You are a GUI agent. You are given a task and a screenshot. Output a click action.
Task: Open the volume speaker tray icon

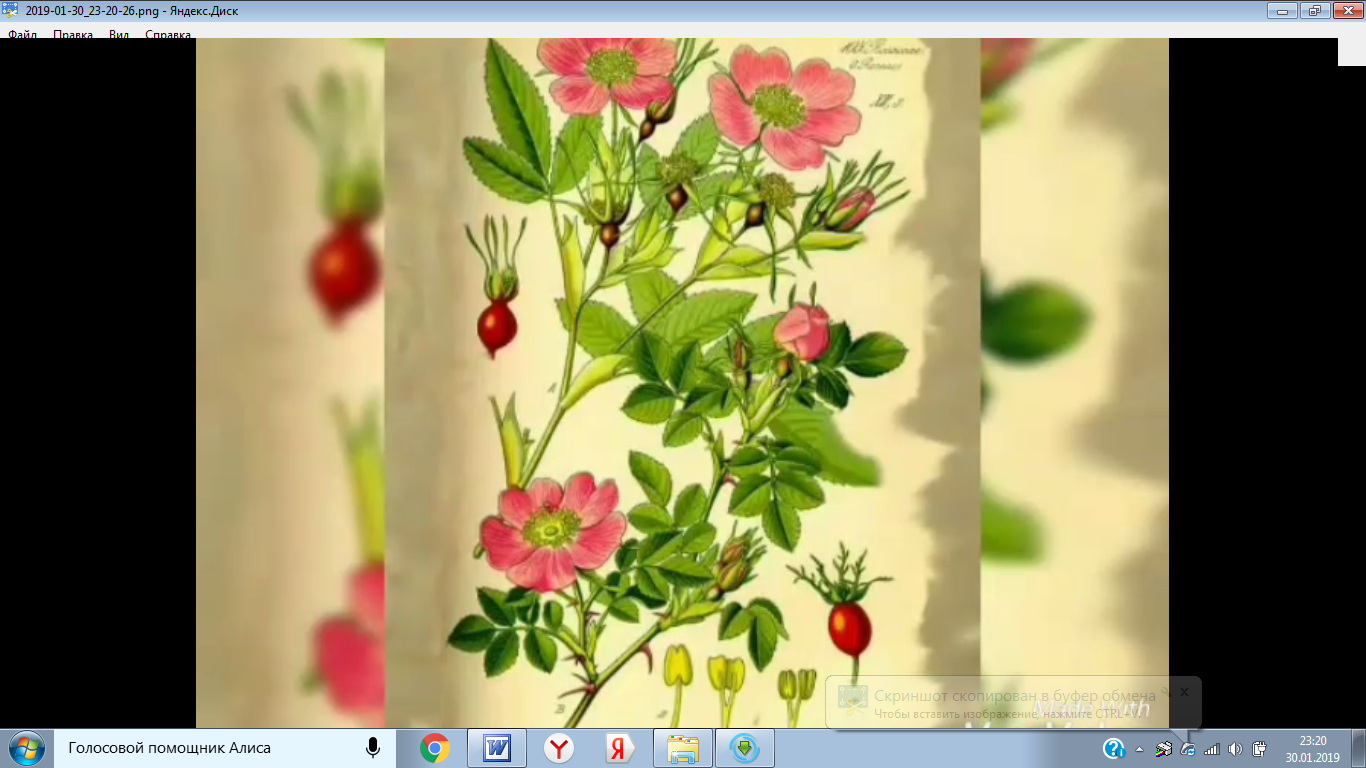(x=1235, y=748)
